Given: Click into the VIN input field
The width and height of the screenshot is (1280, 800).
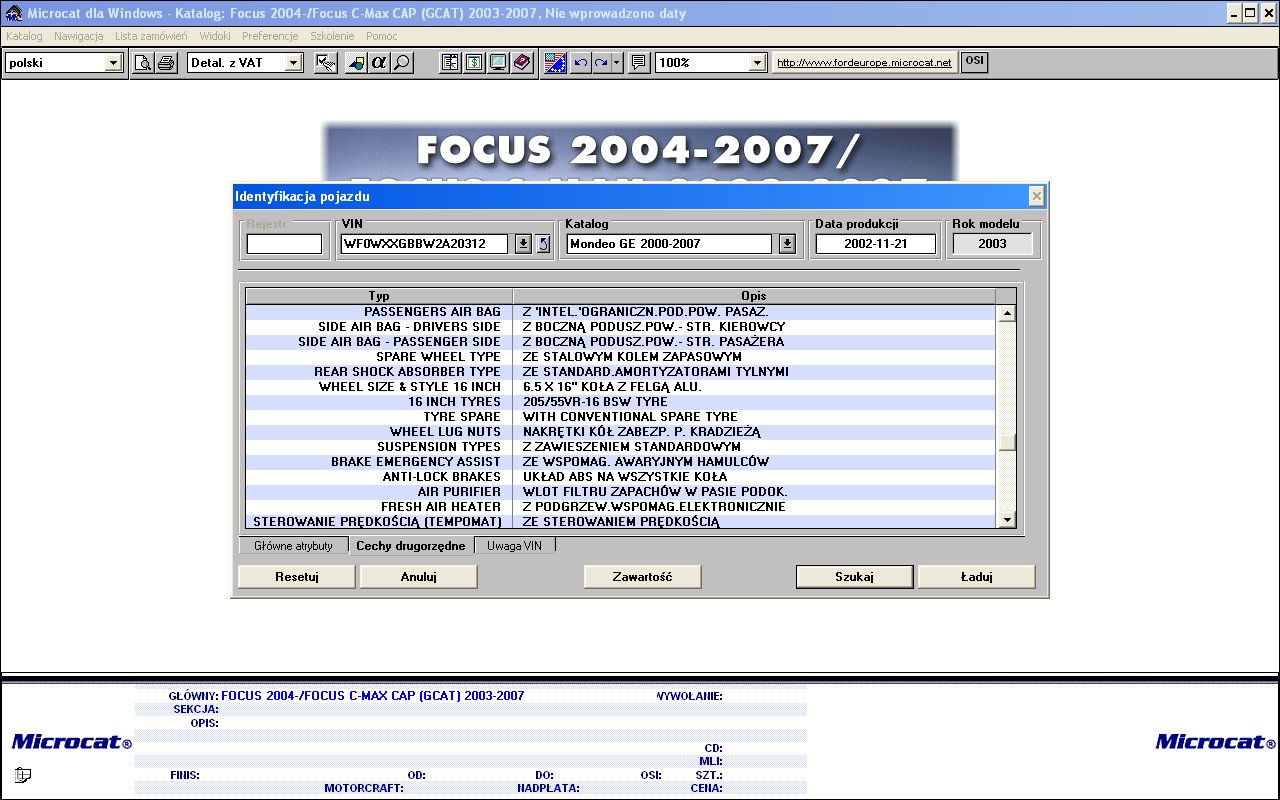Looking at the screenshot, I should click(x=424, y=244).
